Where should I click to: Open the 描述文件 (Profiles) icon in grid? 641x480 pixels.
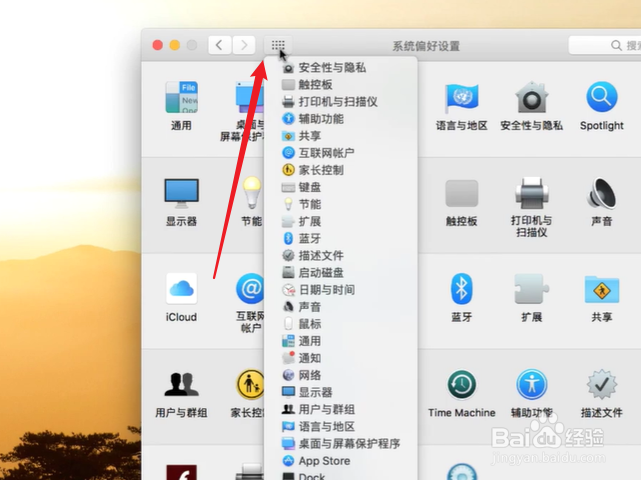602,384
